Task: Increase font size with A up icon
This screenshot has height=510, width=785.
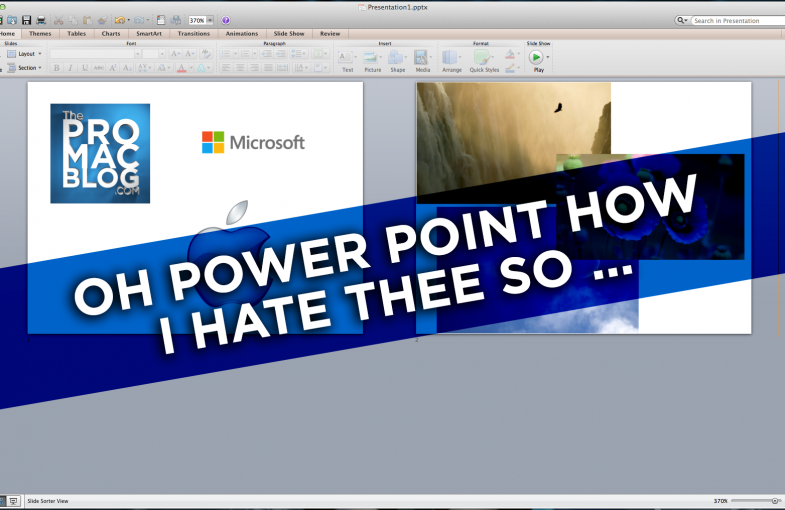Action: 175,54
